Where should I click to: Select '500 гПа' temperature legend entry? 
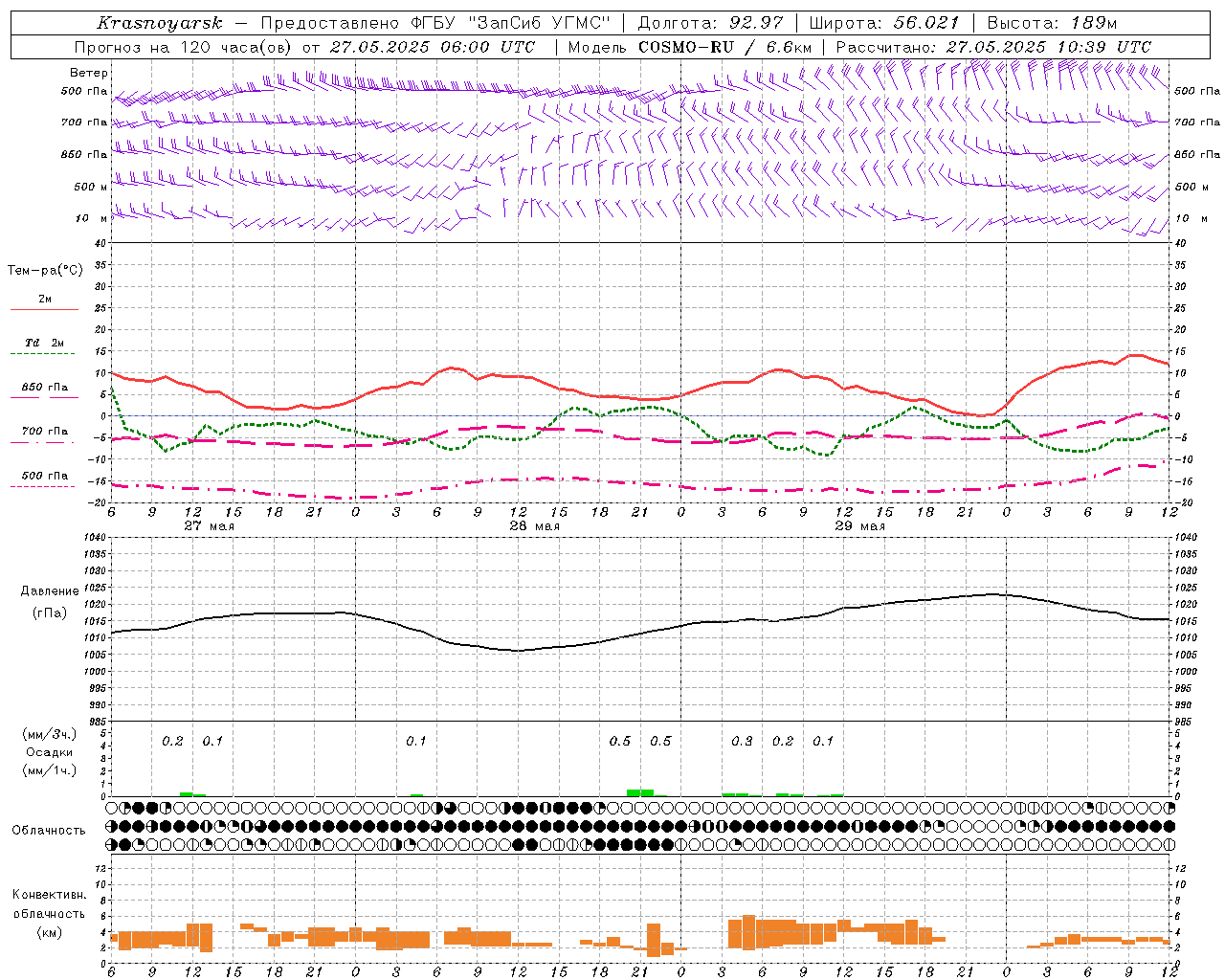[44, 476]
